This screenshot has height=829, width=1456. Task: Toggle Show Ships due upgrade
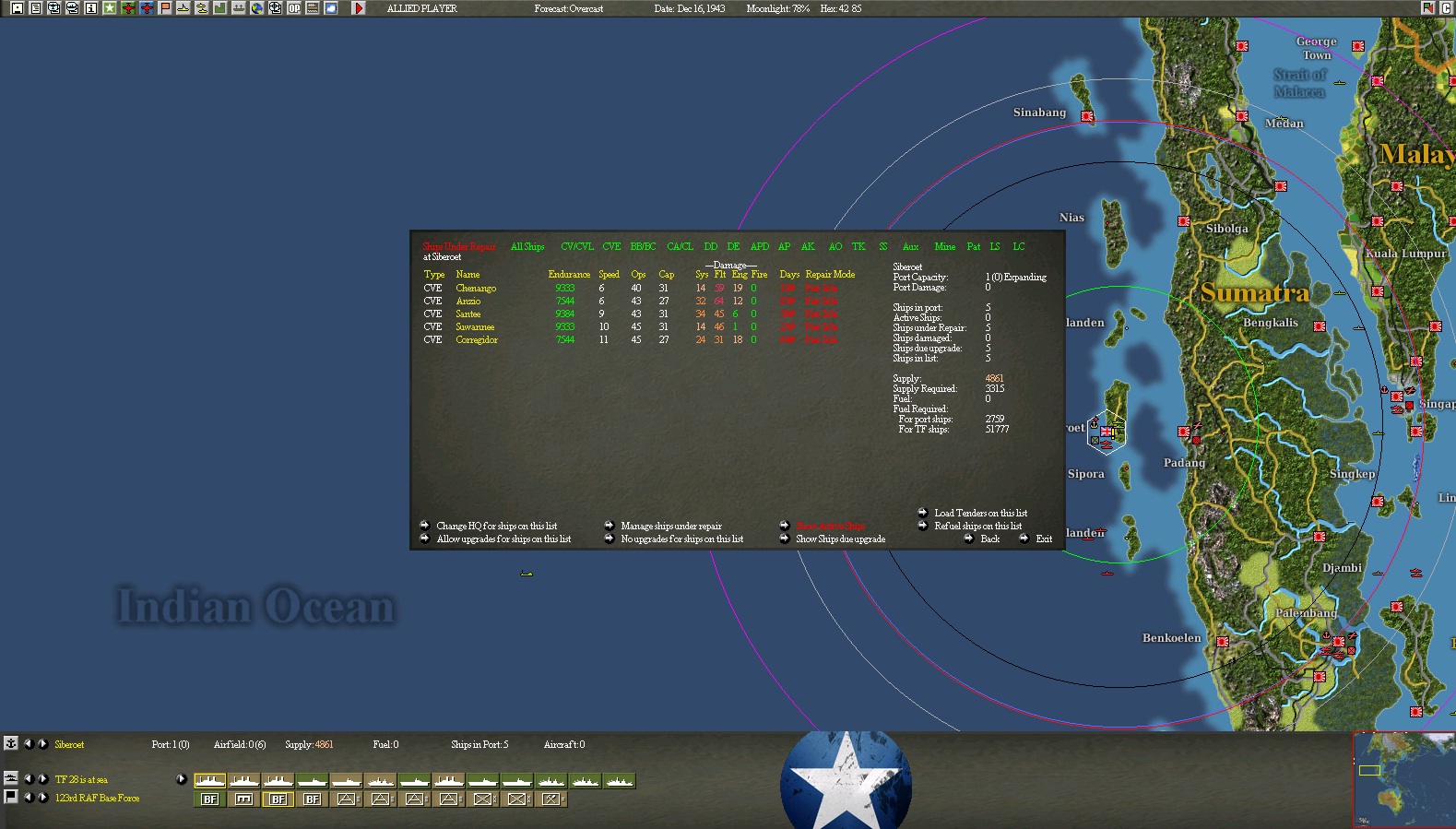click(840, 539)
